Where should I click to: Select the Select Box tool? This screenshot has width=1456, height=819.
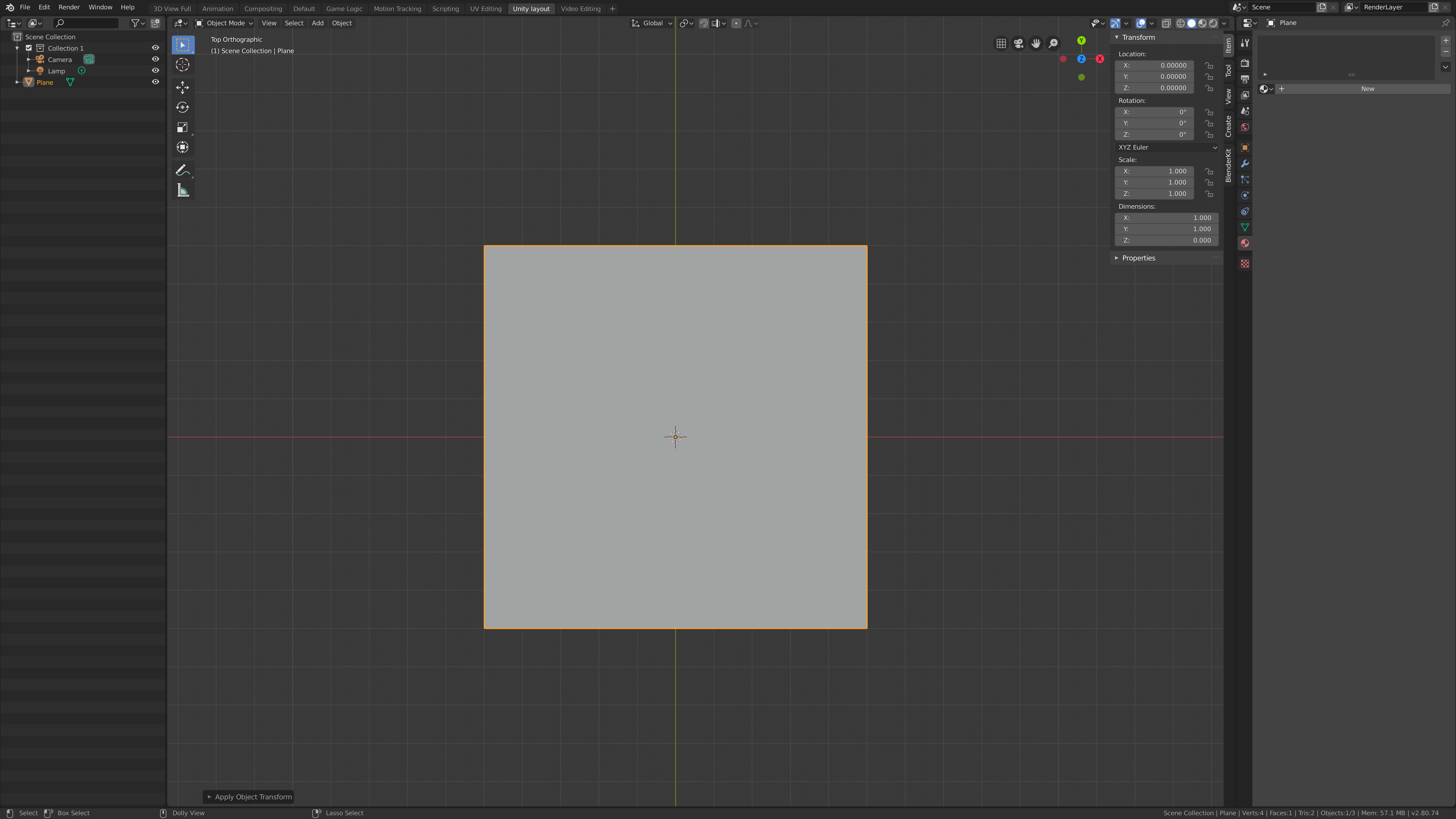pos(183,44)
